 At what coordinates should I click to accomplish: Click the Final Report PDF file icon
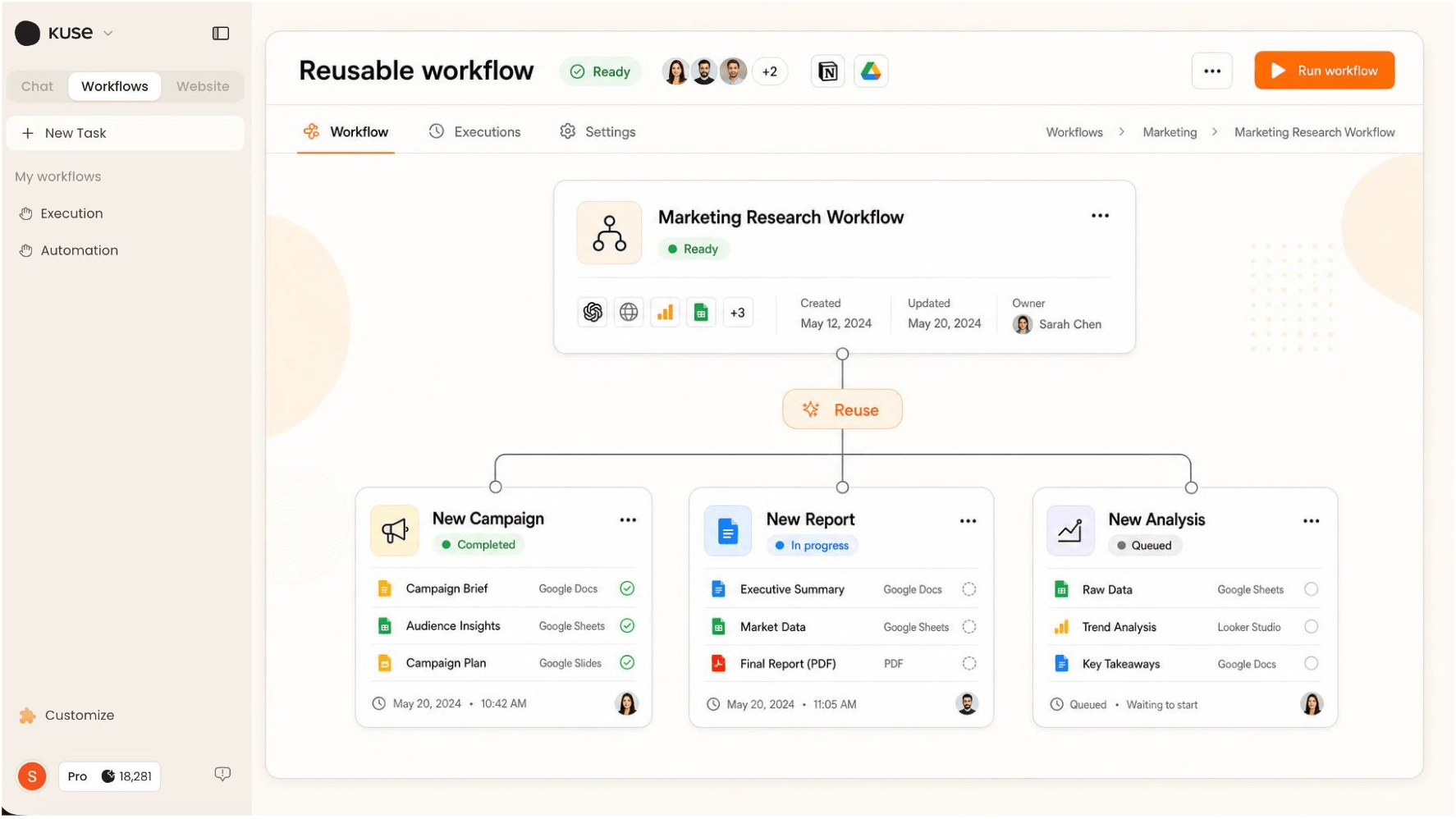(718, 664)
